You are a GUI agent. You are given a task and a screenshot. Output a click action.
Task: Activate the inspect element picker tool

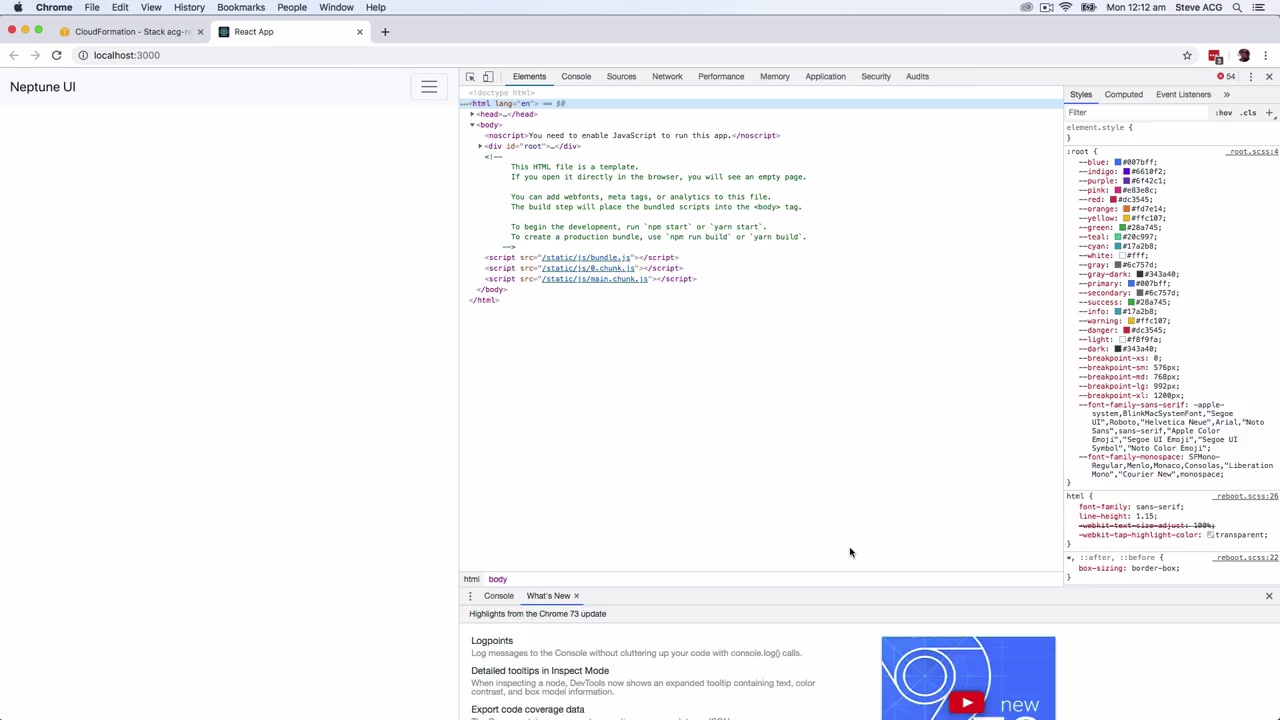[x=470, y=77]
